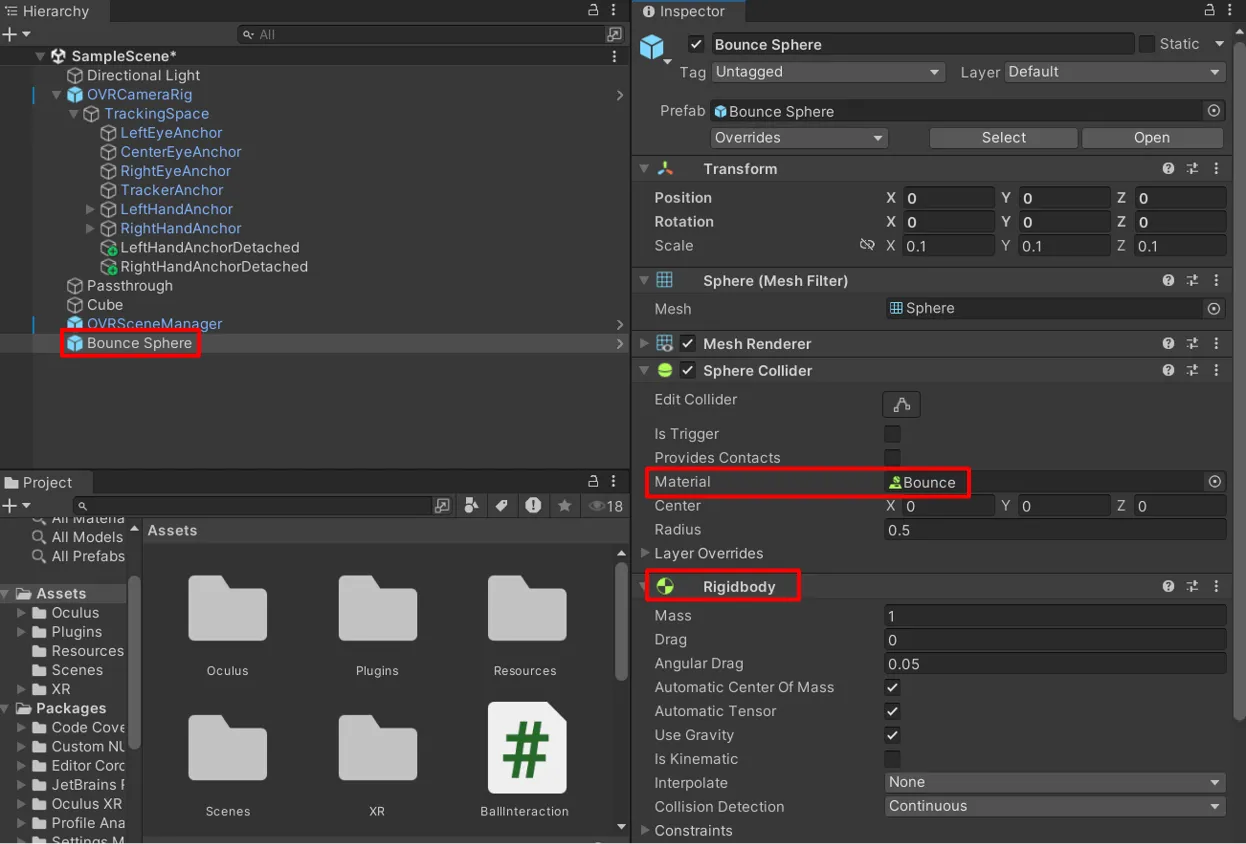Open object picker for Mesh field
Screen dimensions: 1246x844
[1214, 309]
